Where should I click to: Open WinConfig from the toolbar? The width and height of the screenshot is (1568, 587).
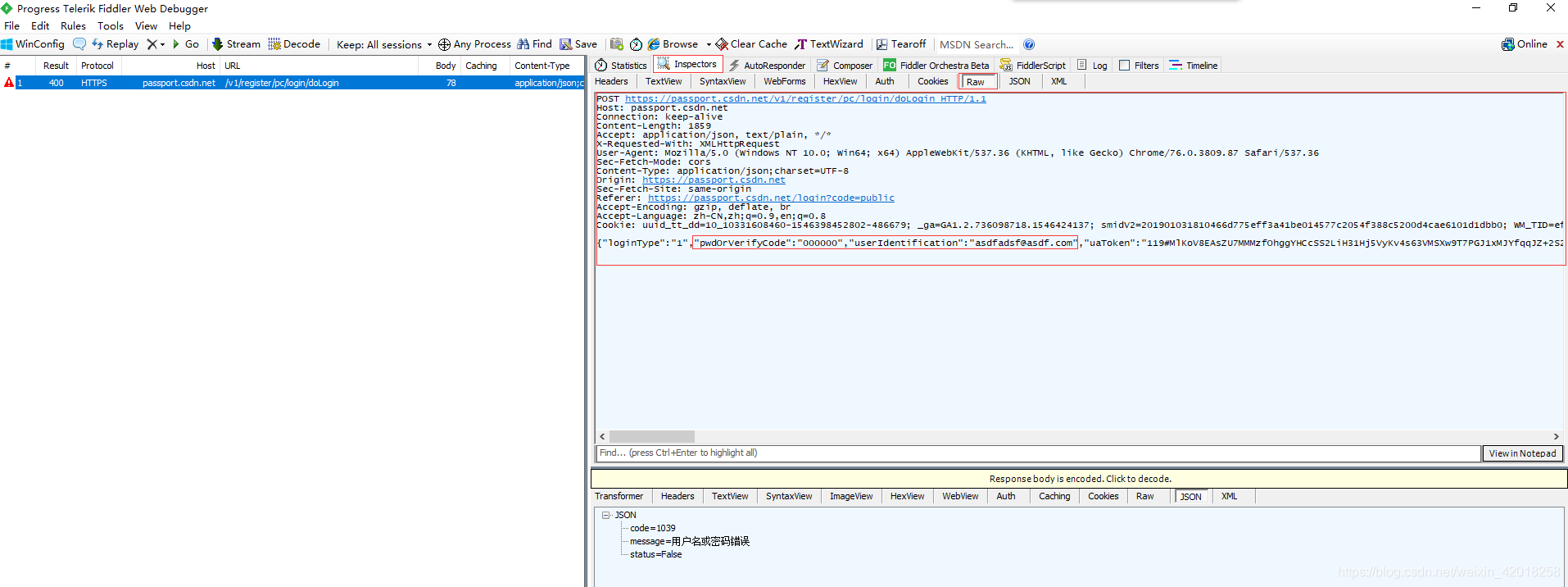pyautogui.click(x=33, y=44)
